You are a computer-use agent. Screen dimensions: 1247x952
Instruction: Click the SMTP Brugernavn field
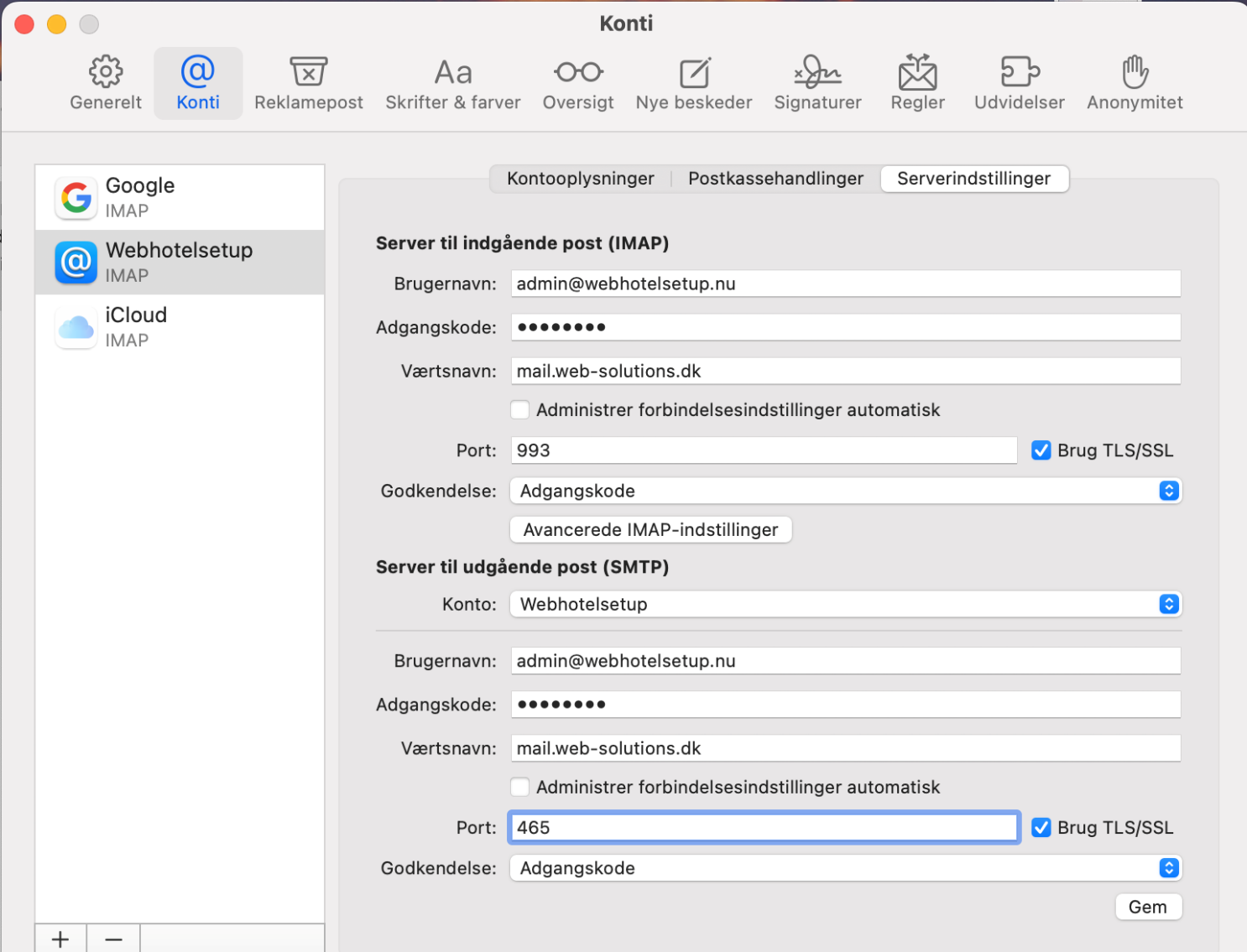(x=846, y=661)
